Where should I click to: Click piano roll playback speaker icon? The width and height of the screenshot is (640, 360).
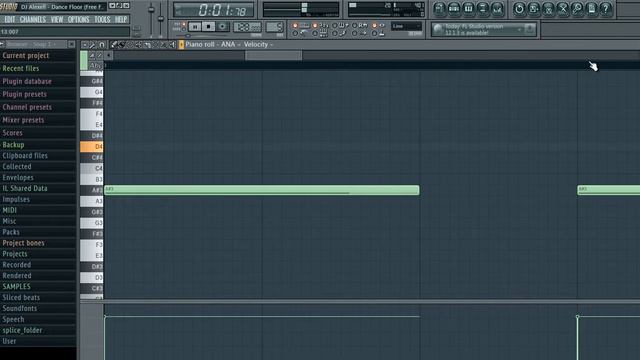(172, 44)
